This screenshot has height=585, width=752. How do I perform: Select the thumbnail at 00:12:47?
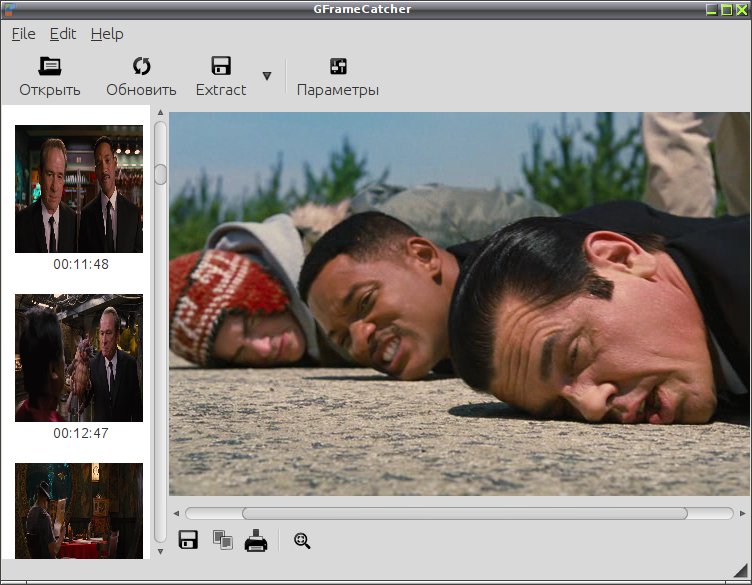[79, 358]
